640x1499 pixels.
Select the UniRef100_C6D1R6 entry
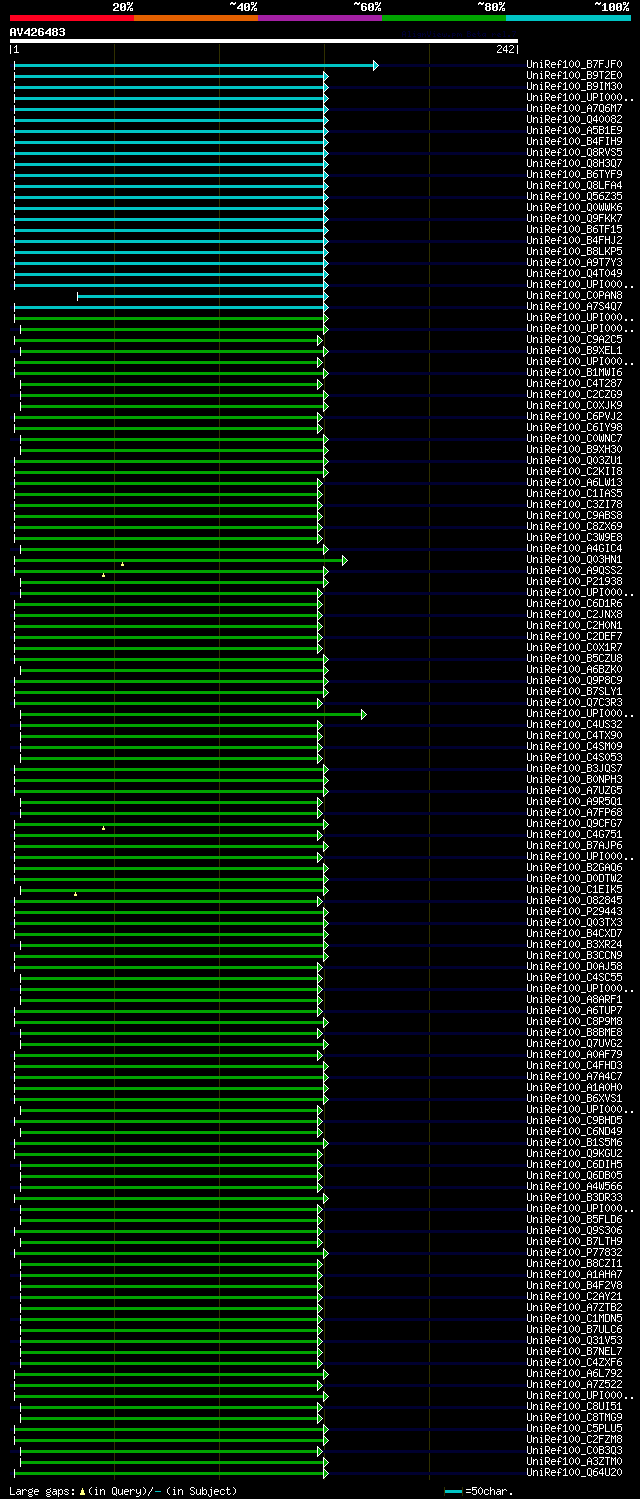click(574, 604)
